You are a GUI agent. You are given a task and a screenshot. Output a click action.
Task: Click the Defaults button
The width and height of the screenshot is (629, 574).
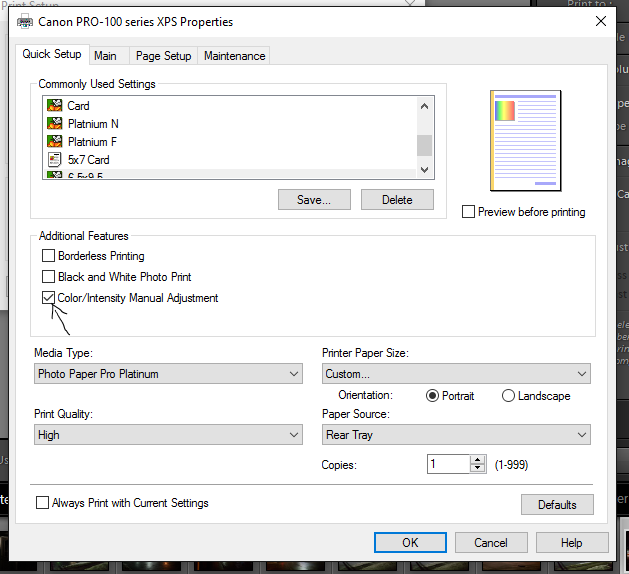coord(557,505)
